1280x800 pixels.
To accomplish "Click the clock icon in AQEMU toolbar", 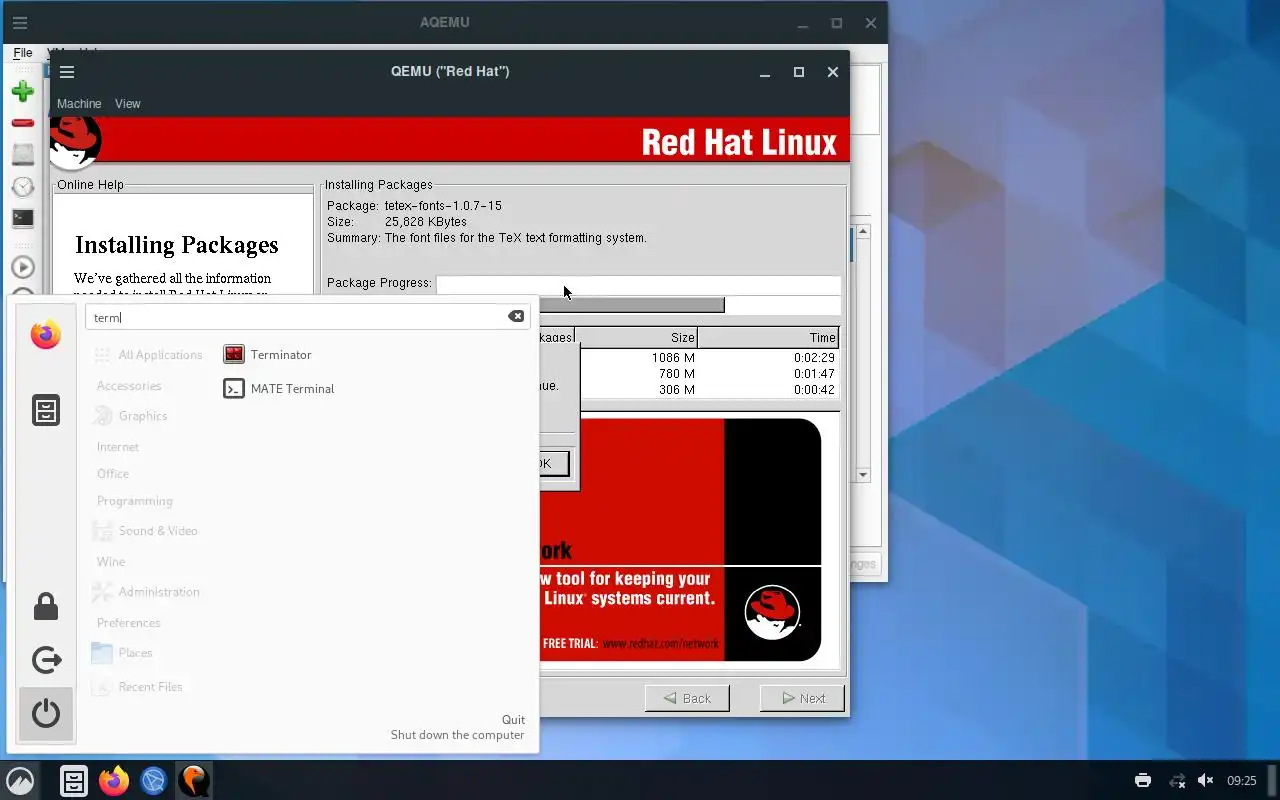I will coord(22,187).
